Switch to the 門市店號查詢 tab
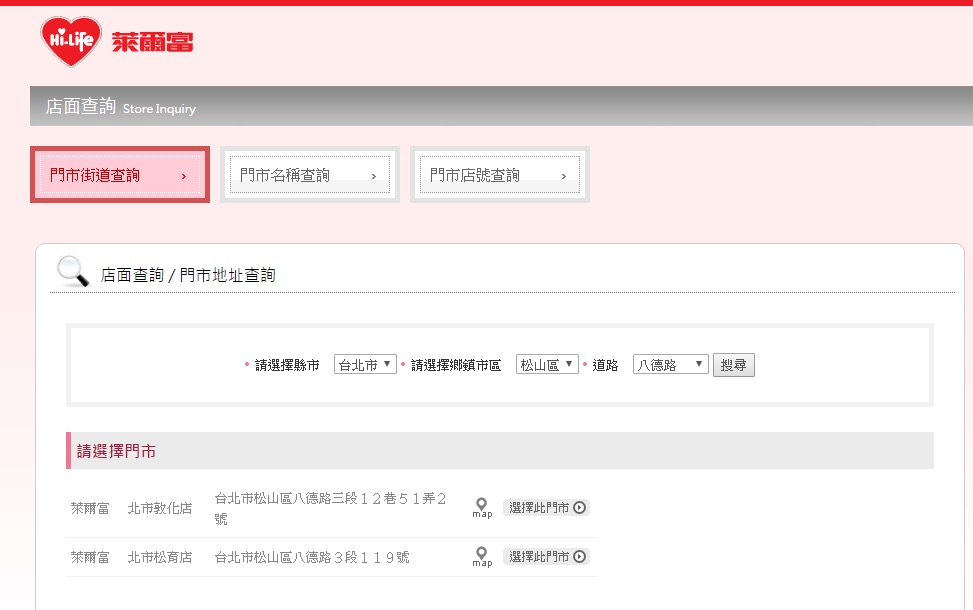Viewport: 973px width, 610px height. click(499, 175)
